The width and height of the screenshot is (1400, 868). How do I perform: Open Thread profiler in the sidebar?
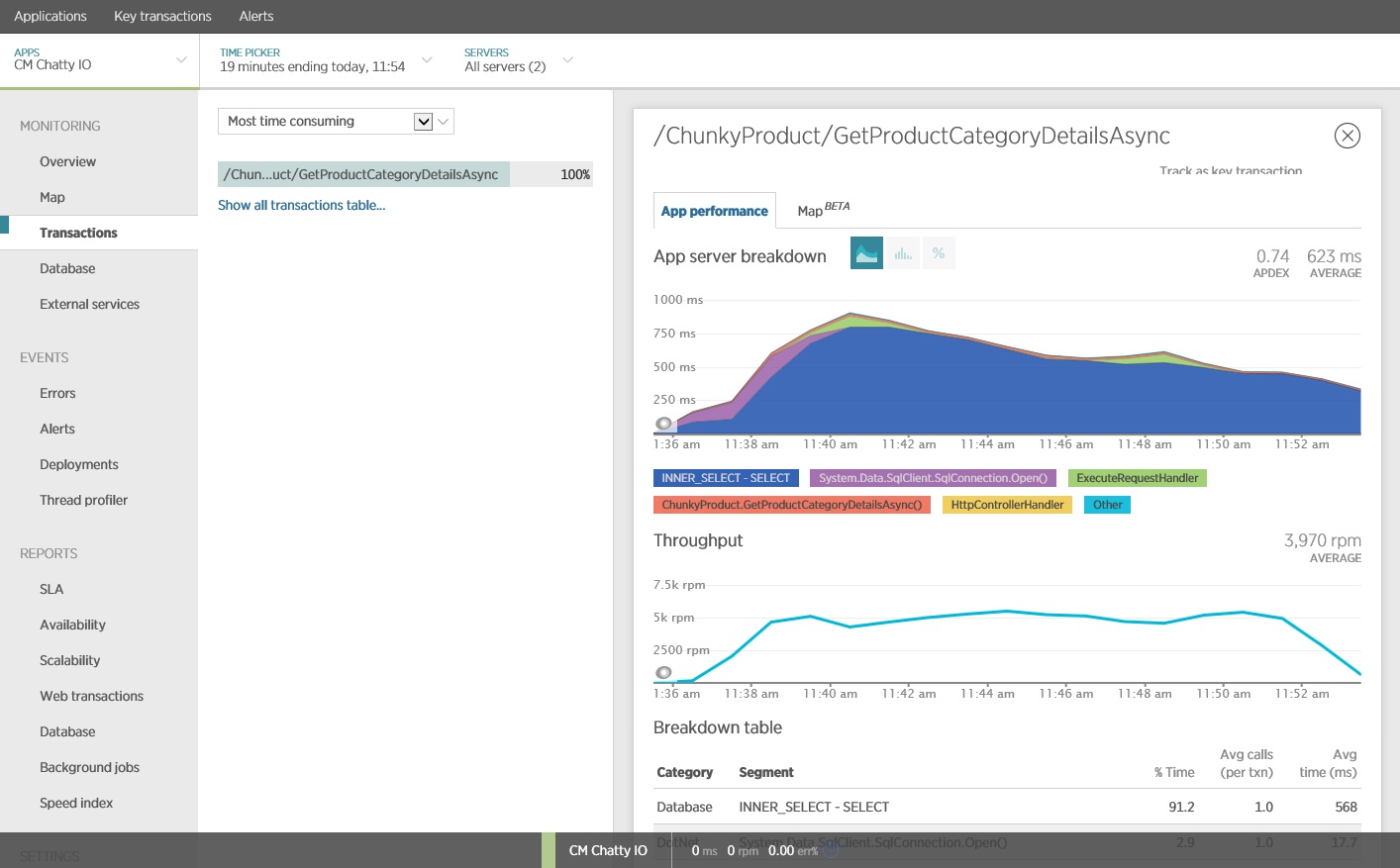(x=83, y=501)
